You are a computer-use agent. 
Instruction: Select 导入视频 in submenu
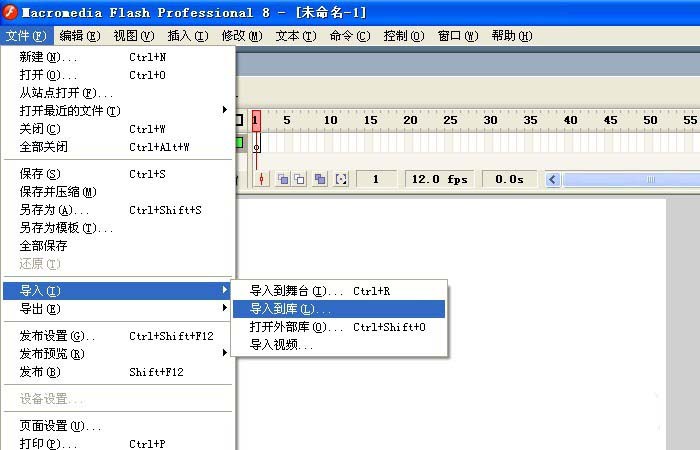tap(339, 345)
